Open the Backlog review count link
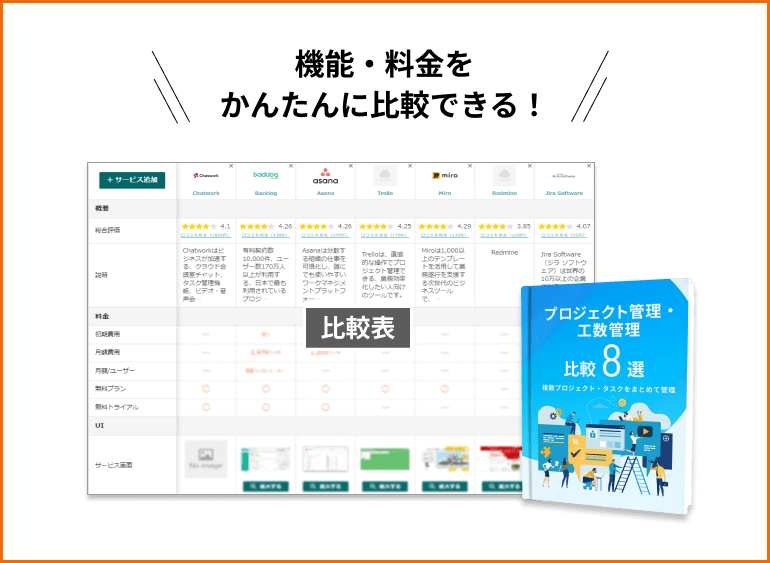This screenshot has width=770, height=563. 266,236
